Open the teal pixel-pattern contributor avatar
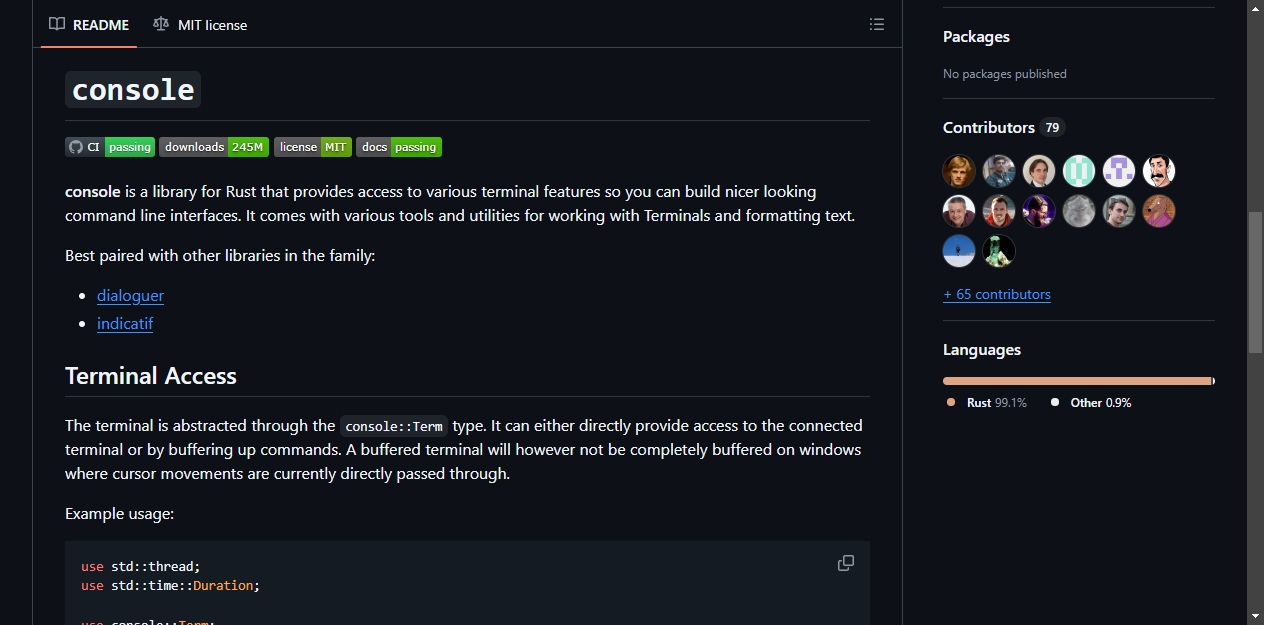This screenshot has height=625, width=1264. pos(1079,171)
